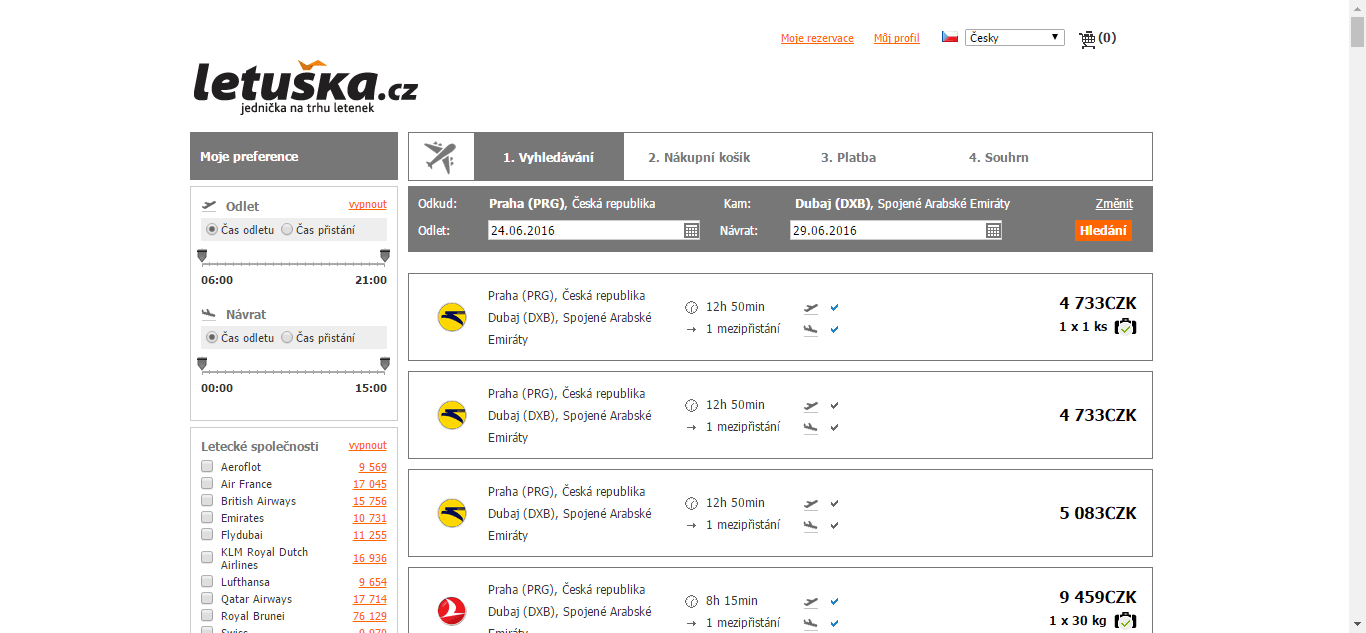Click Emirates price 10 731
Image resolution: width=1366 pixels, height=633 pixels.
pos(370,518)
